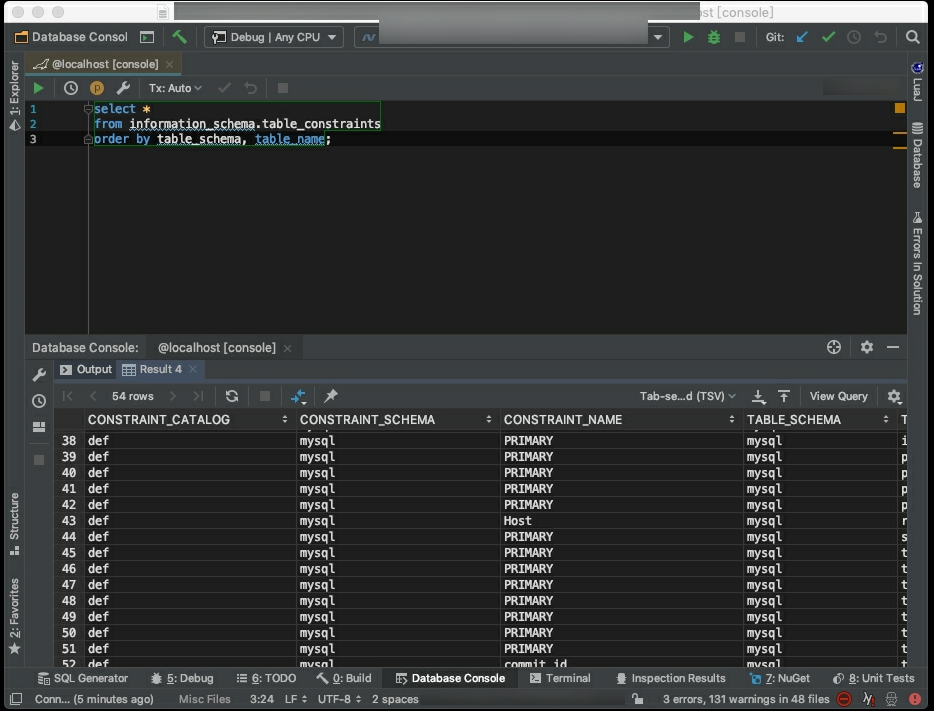This screenshot has width=934, height=711.
Task: Toggle the Errors In Solution side panel
Action: click(x=917, y=263)
